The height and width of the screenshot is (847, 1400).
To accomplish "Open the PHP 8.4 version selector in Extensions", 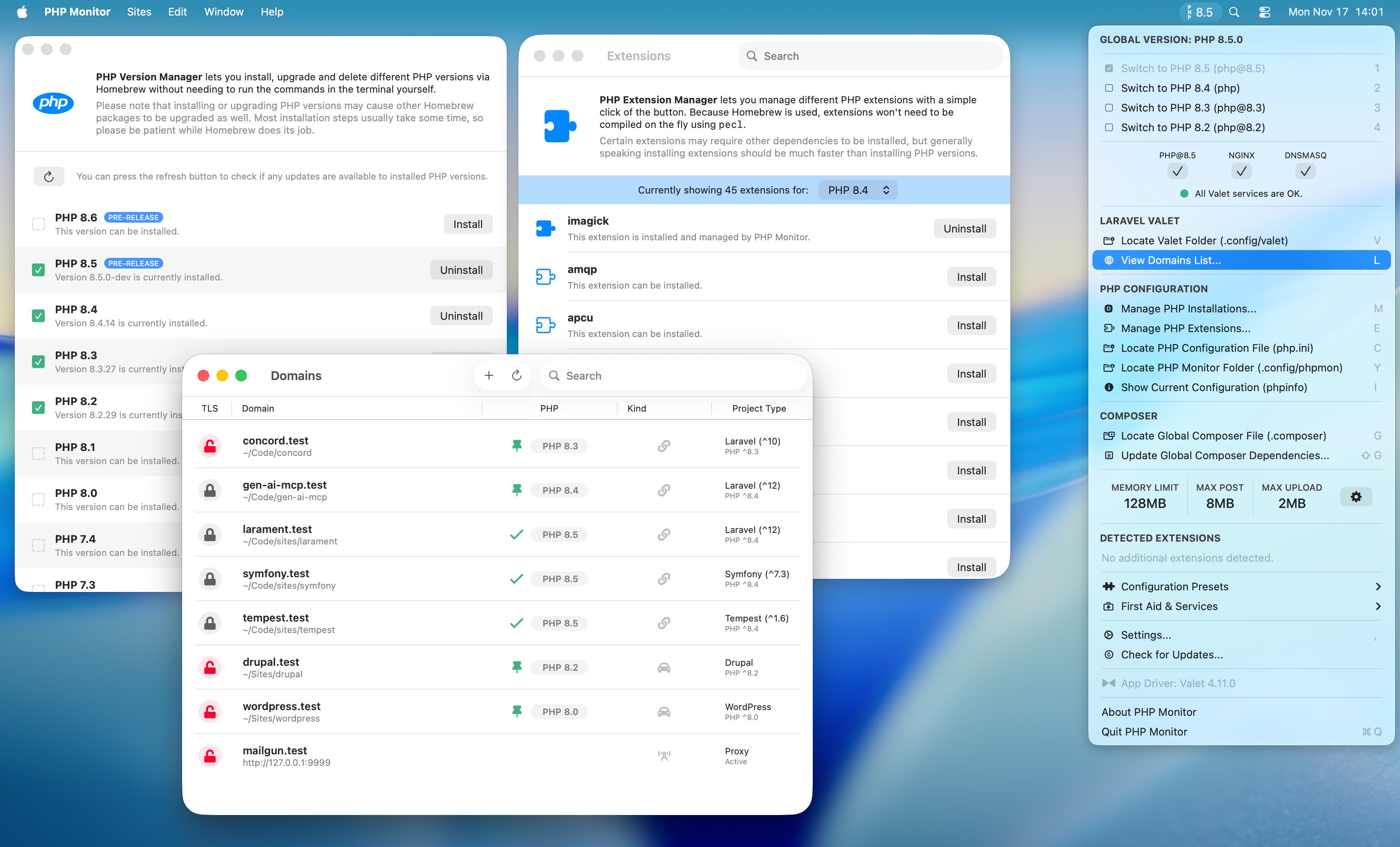I will 858,190.
